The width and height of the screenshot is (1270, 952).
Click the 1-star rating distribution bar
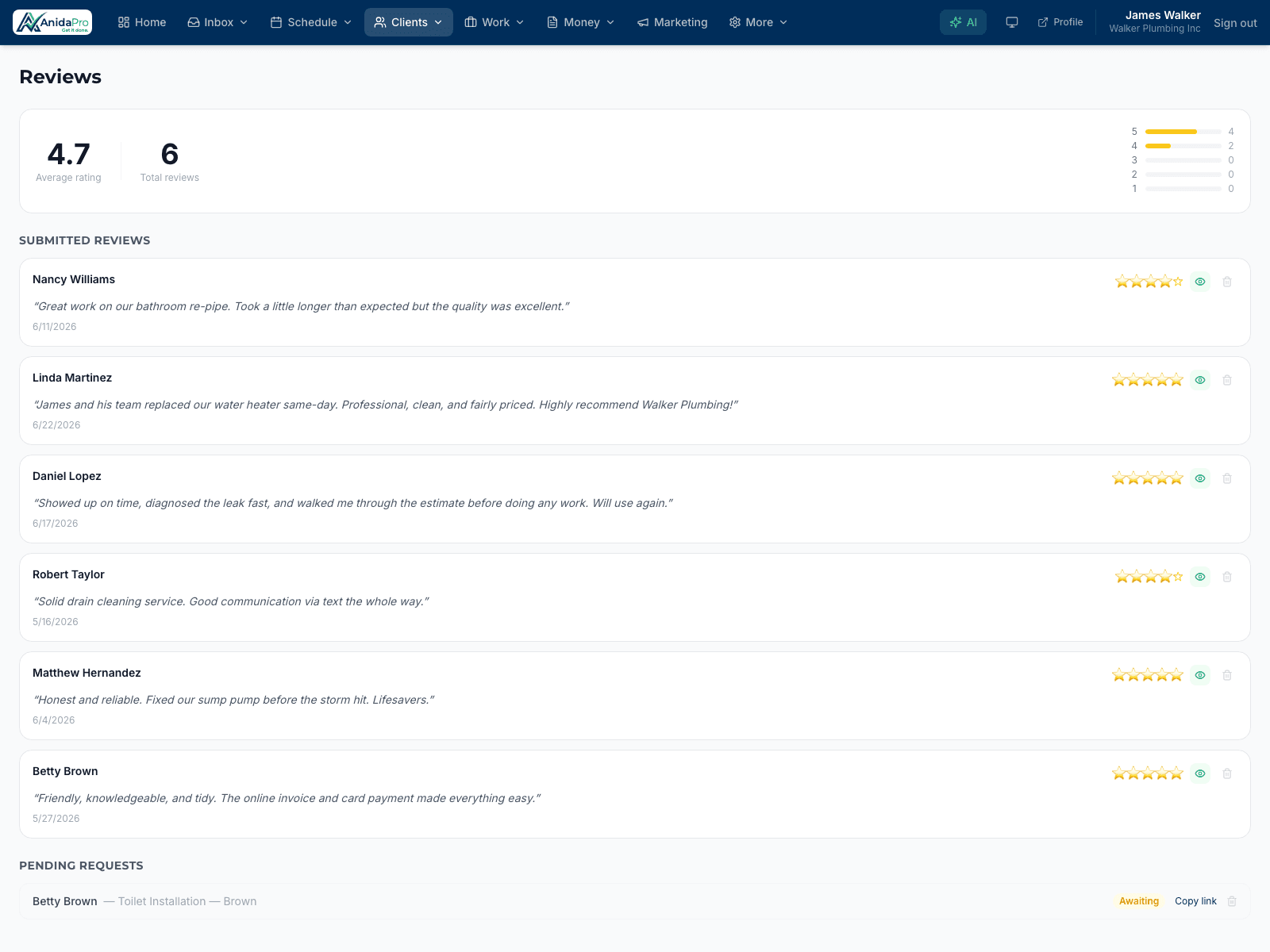point(1183,189)
